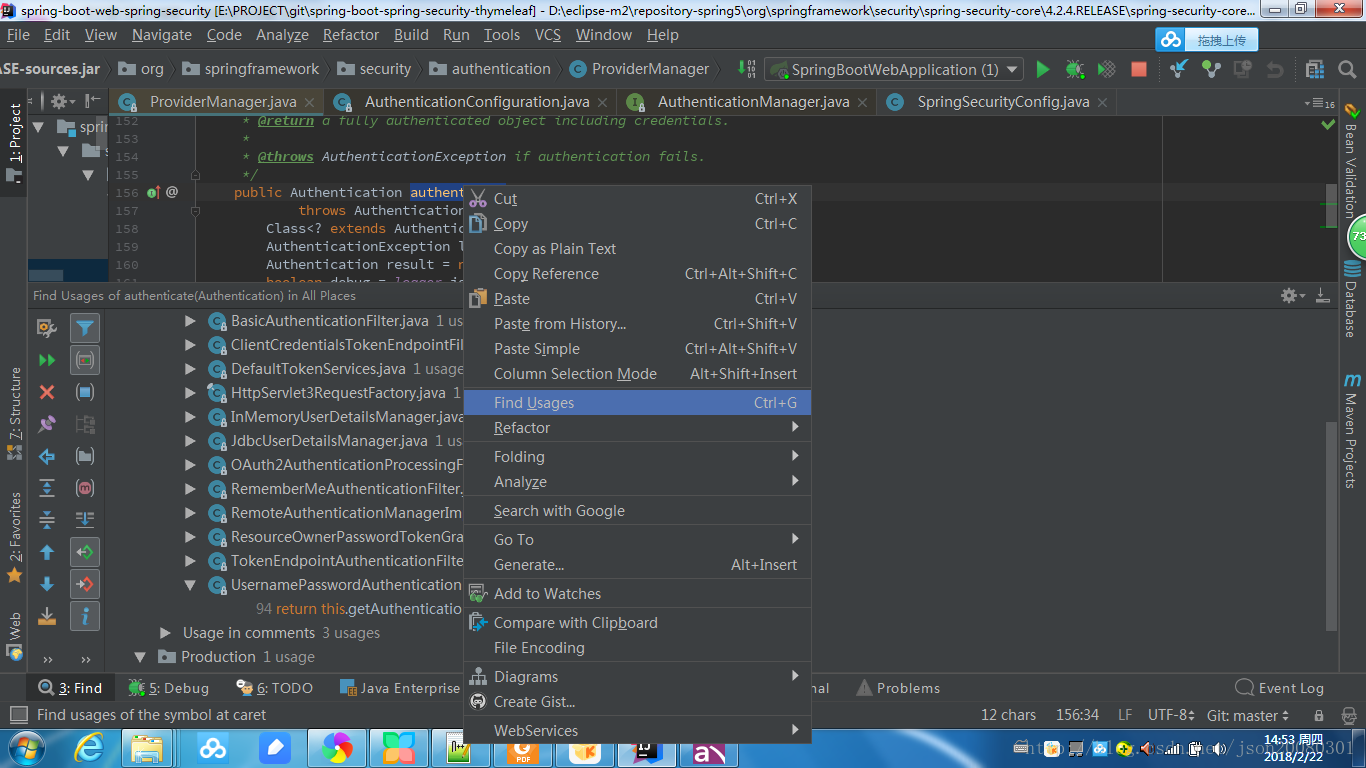Viewport: 1366px width, 768px height.
Task: Toggle group by usage type
Action: click(x=85, y=359)
